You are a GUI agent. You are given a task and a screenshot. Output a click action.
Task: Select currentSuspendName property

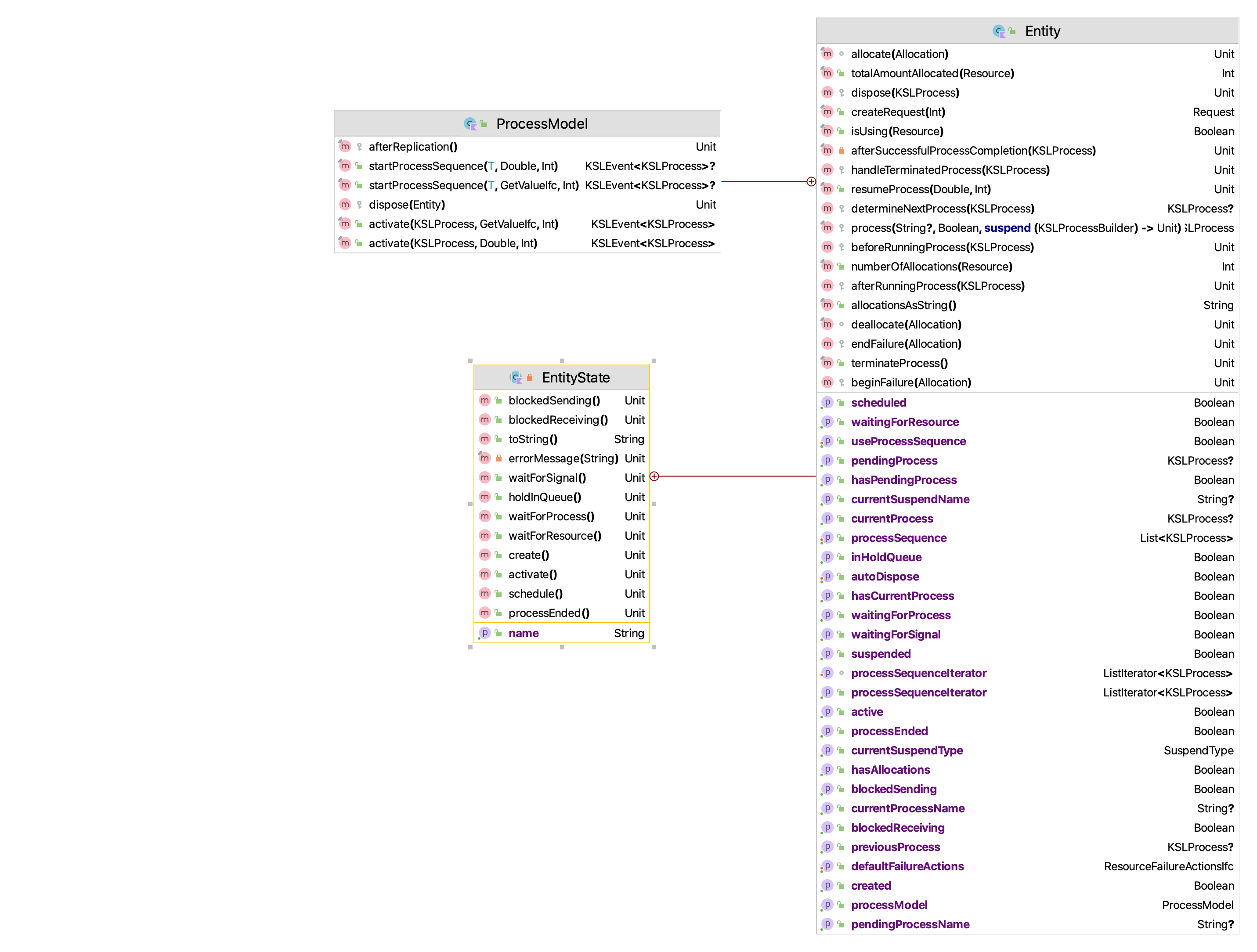pos(1027,499)
